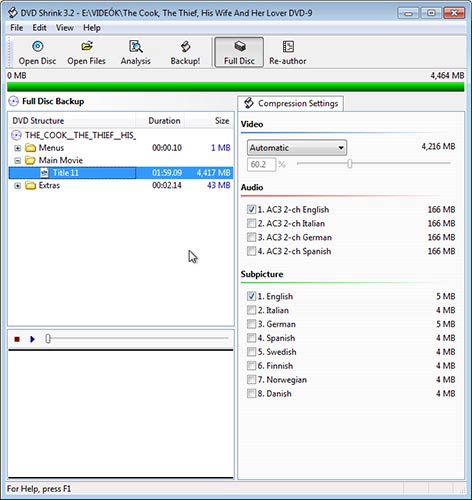Select the Title 11 row
Viewport: 472px width, 500px height.
121,173
